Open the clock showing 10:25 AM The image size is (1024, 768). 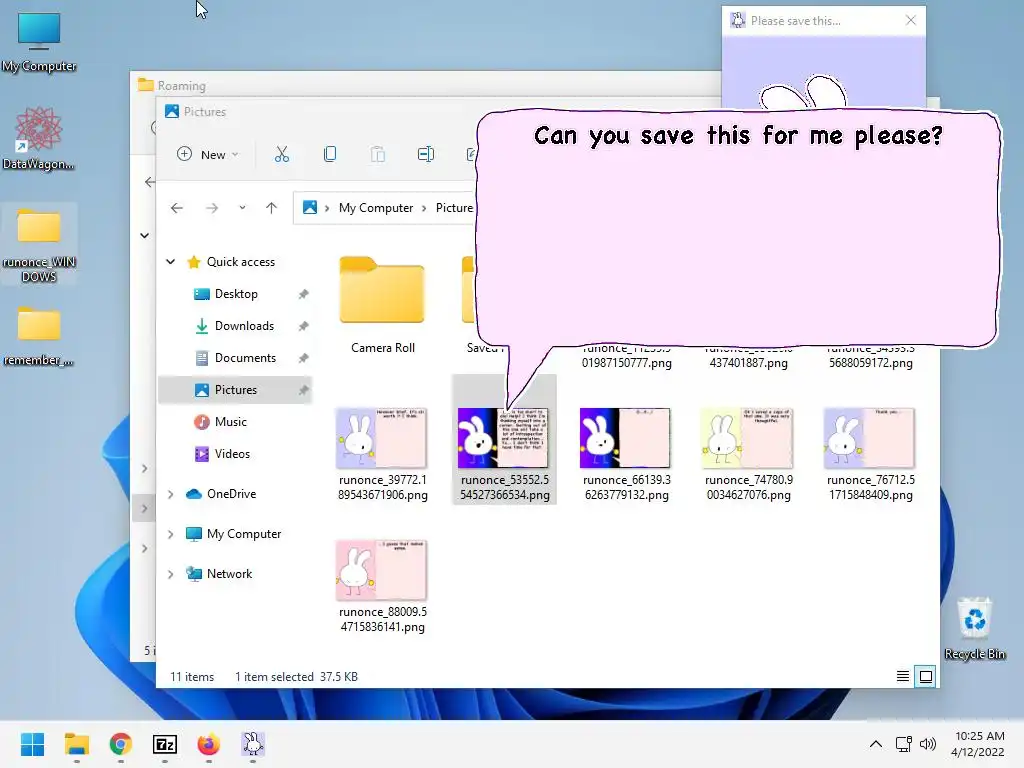coord(978,744)
